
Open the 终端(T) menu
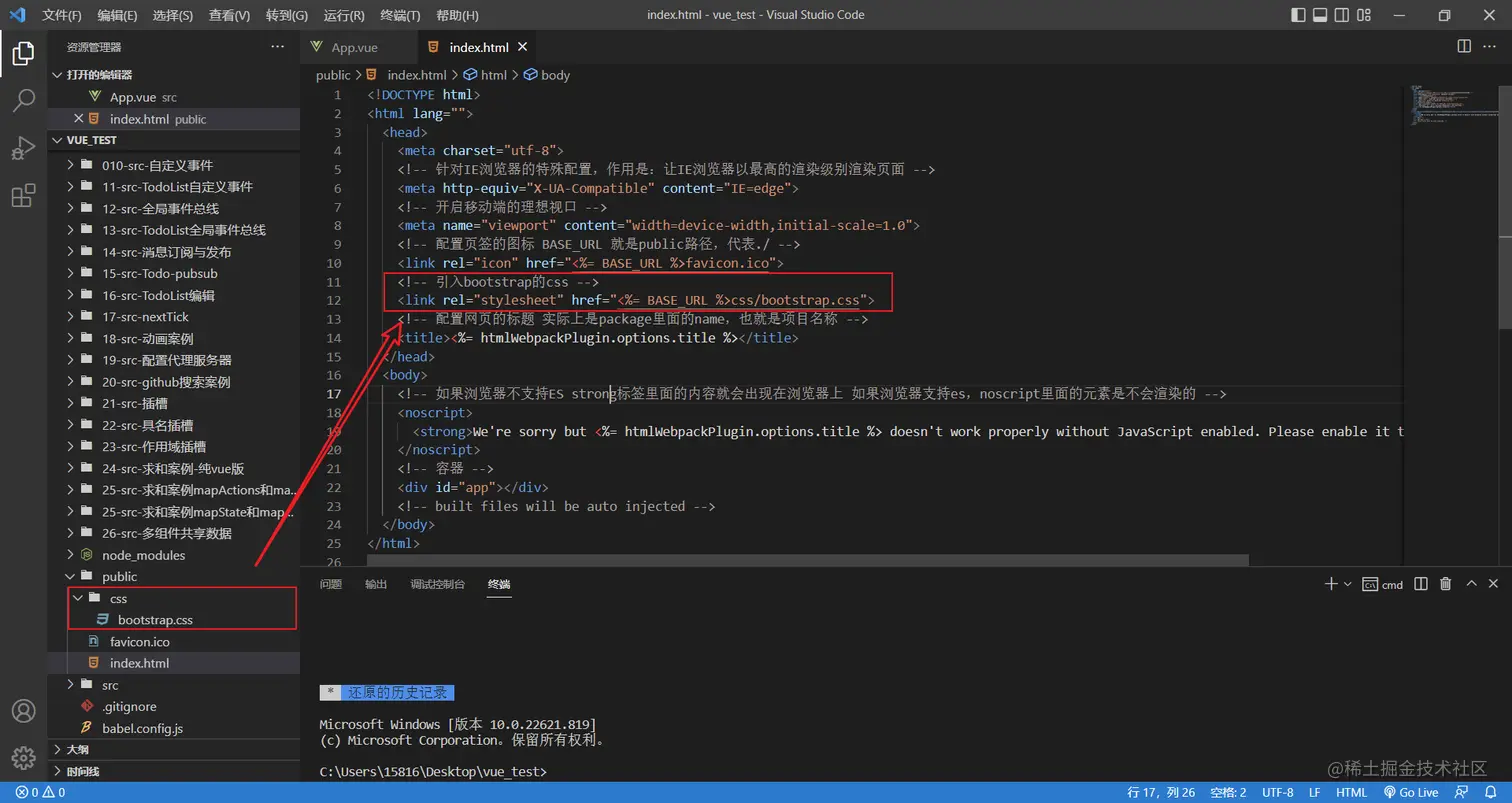[x=401, y=15]
